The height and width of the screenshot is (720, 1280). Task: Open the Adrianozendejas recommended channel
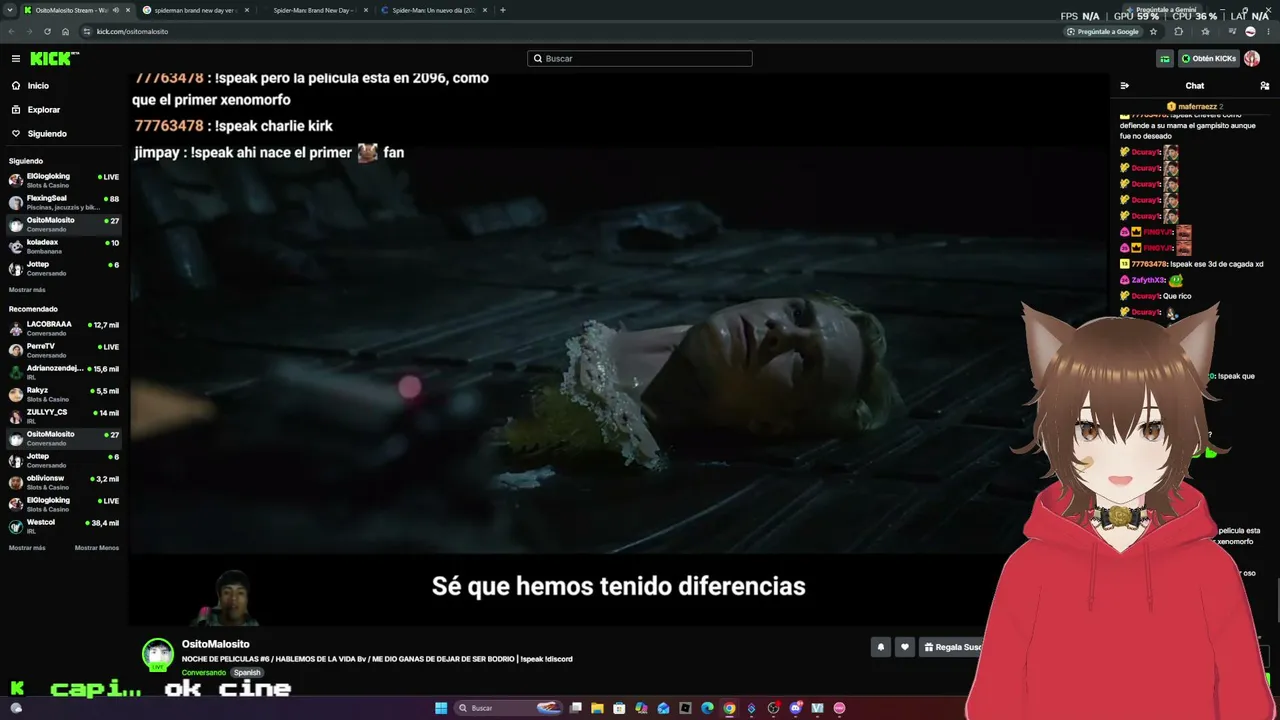[x=64, y=372]
